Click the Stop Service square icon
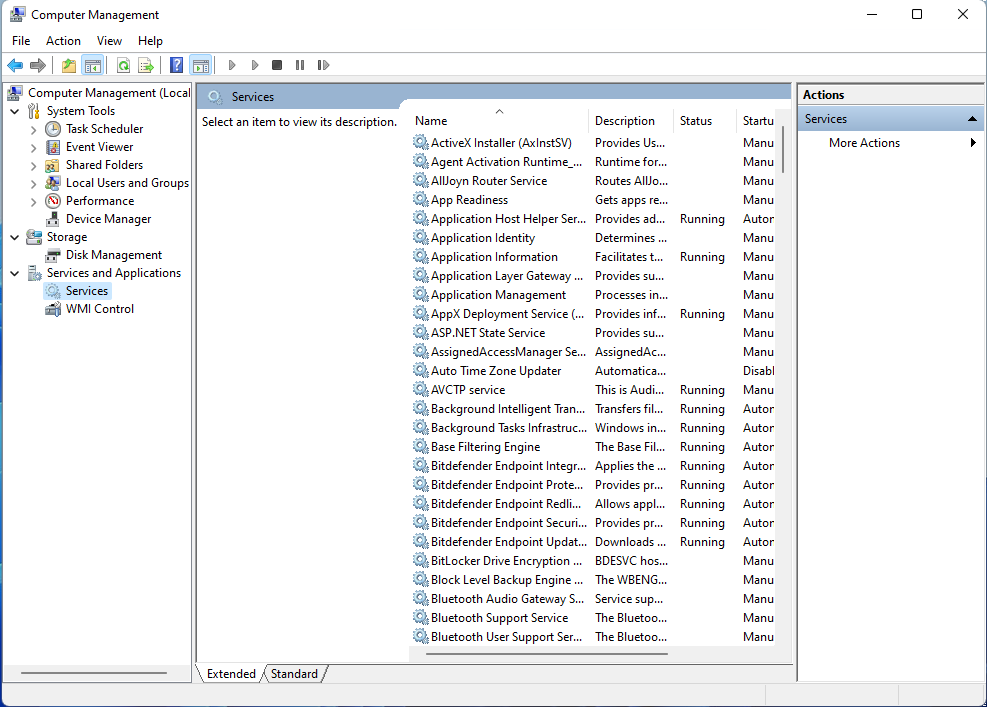Viewport: 987px width, 707px height. click(277, 65)
